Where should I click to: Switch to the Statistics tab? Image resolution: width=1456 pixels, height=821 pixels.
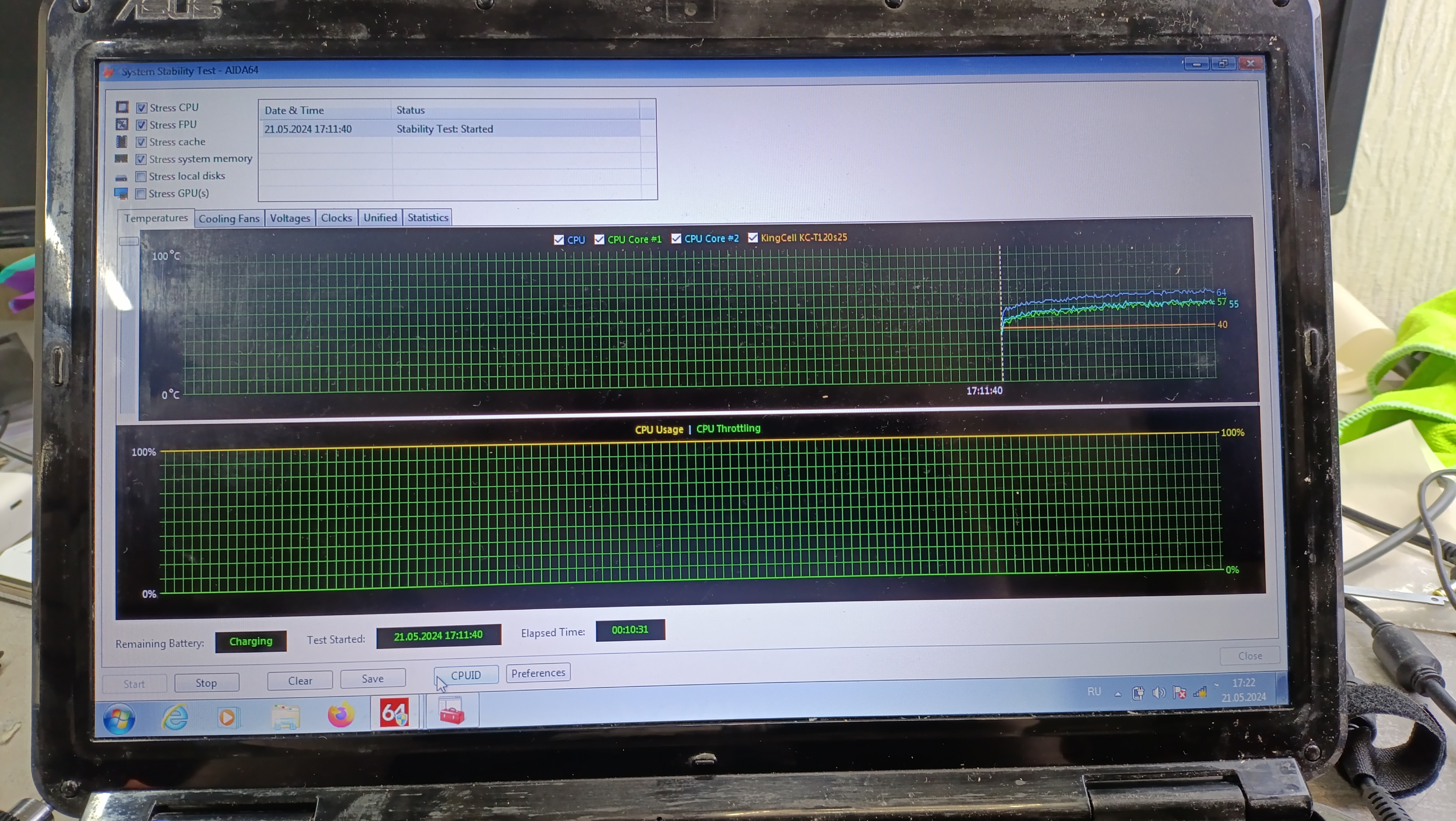(x=428, y=218)
